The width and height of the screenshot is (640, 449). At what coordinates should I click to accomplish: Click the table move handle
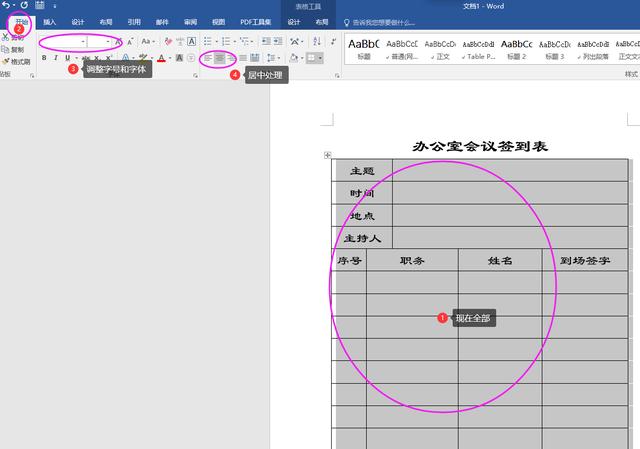click(x=327, y=155)
